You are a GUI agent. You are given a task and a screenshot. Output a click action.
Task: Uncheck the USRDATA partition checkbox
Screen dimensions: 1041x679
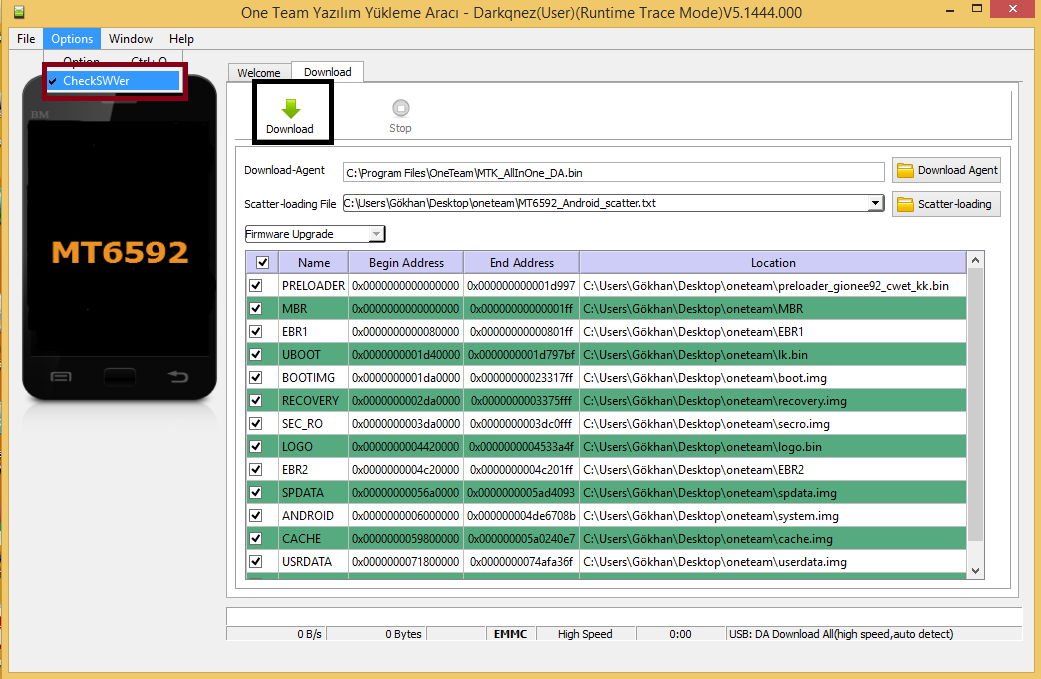pyautogui.click(x=256, y=562)
